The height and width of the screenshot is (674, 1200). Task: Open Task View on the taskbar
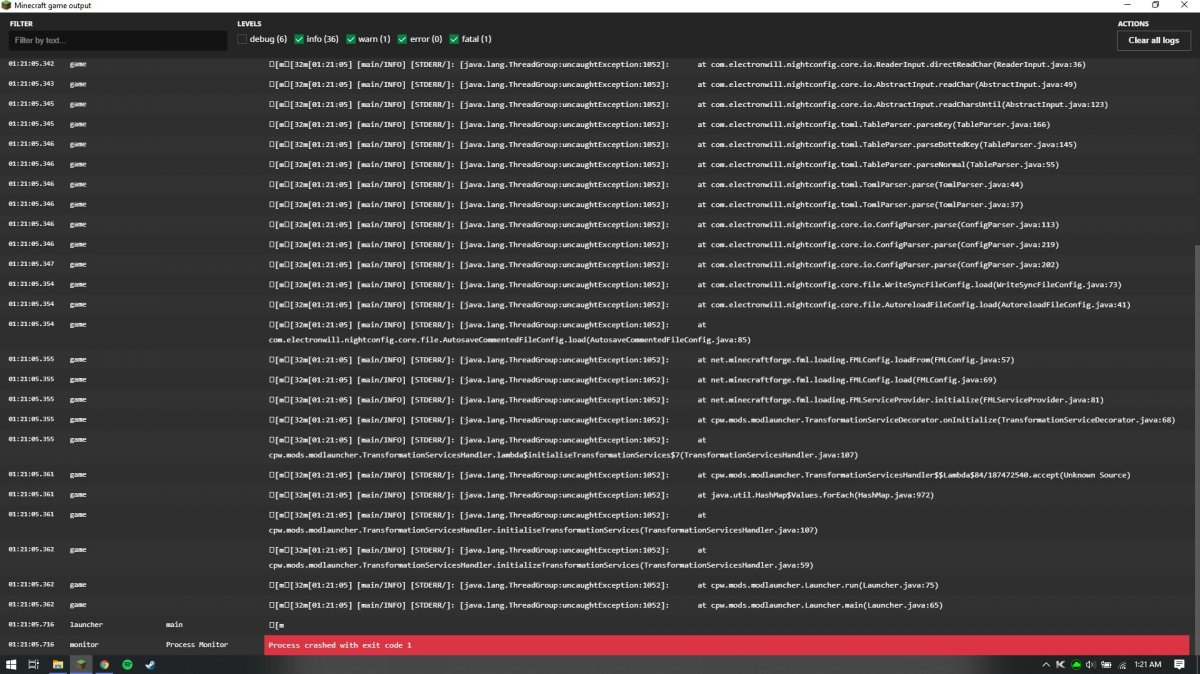pos(34,664)
